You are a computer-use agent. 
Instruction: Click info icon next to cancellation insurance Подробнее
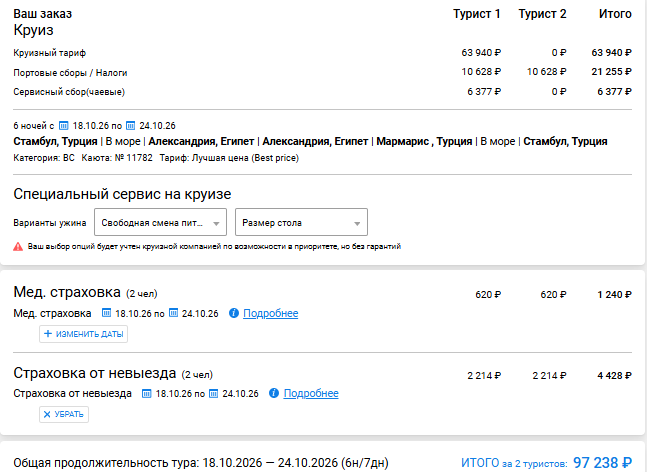click(x=274, y=393)
